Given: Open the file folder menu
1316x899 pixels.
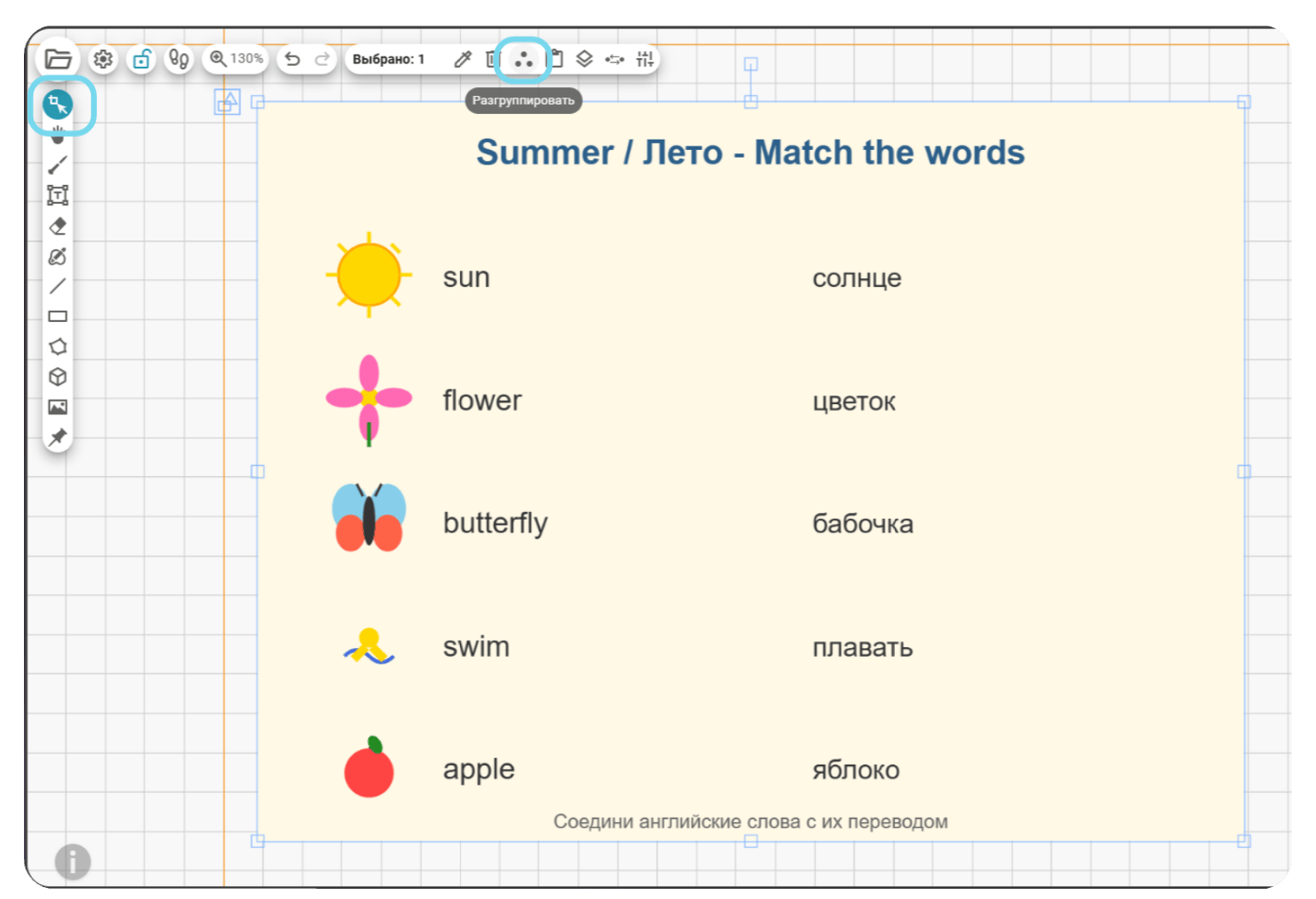Looking at the screenshot, I should click(58, 59).
